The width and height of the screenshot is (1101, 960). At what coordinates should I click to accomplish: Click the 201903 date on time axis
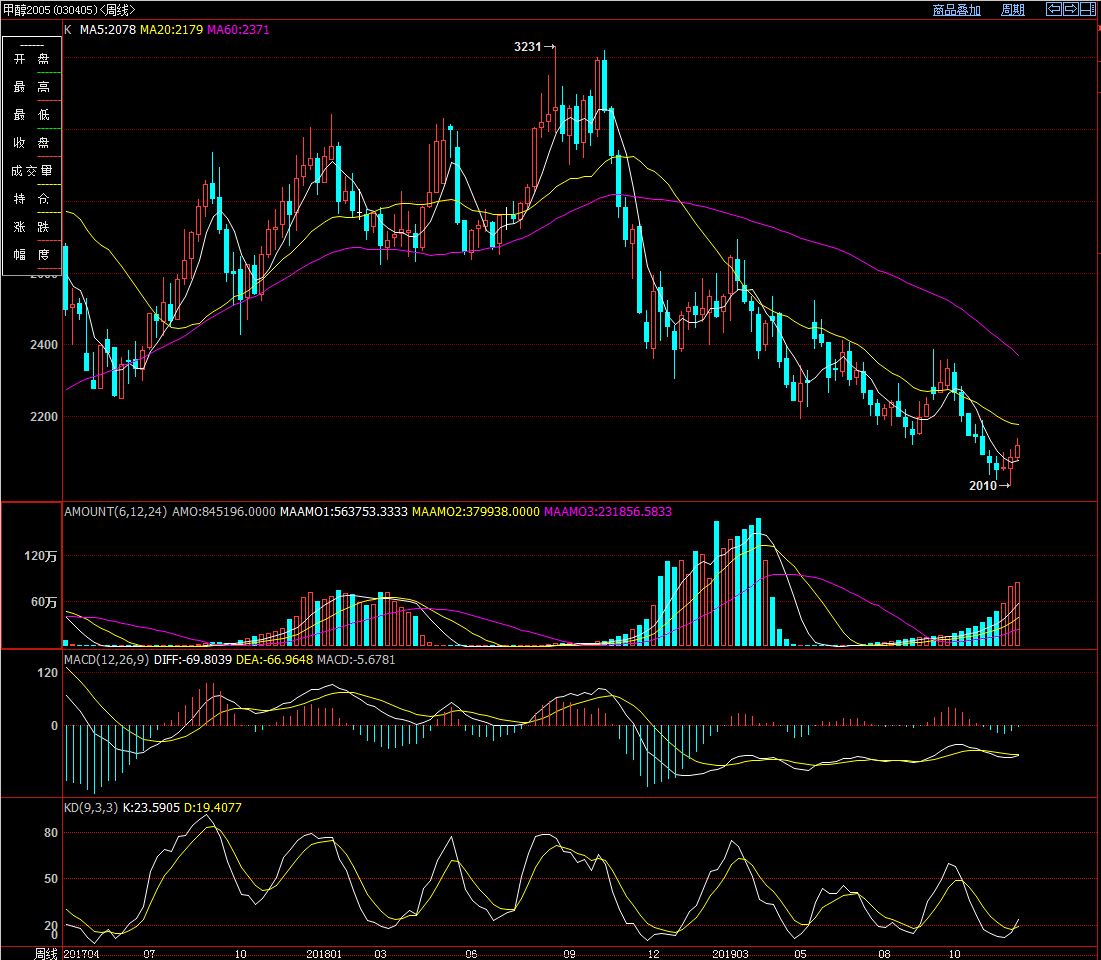click(x=730, y=954)
